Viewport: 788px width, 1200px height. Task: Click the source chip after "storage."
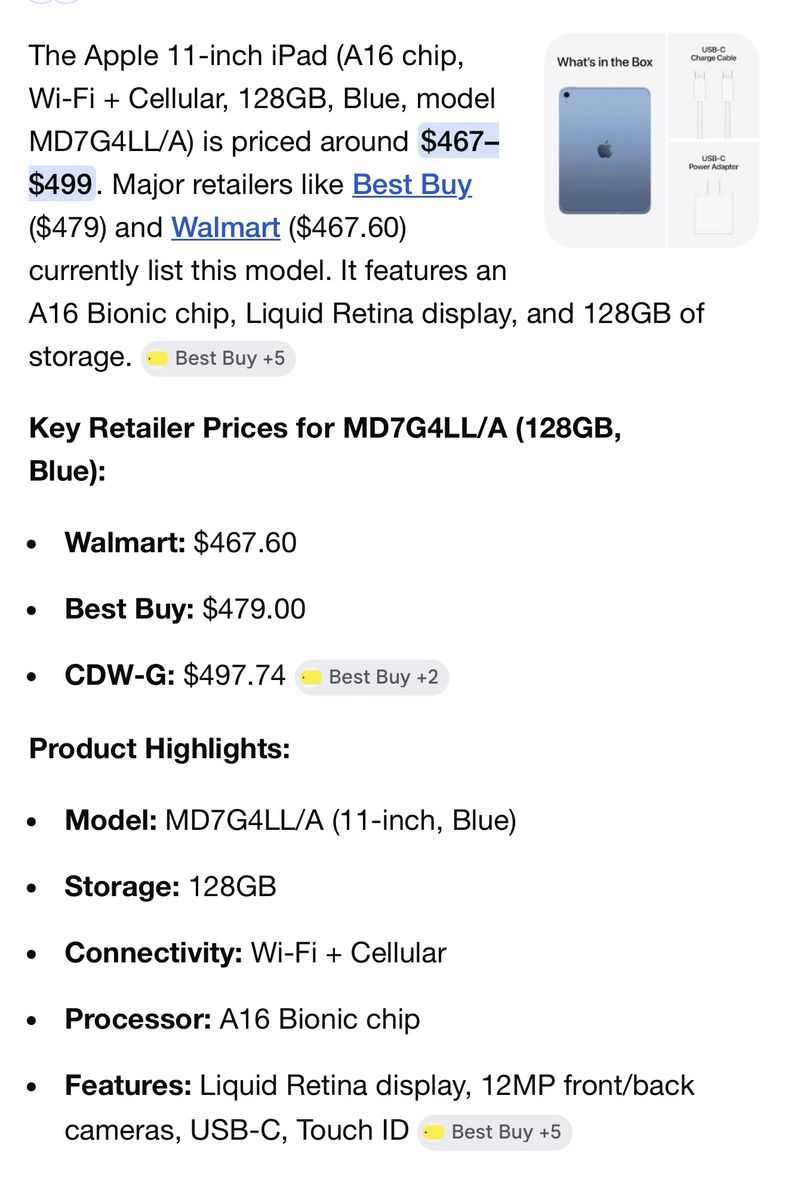(x=218, y=358)
